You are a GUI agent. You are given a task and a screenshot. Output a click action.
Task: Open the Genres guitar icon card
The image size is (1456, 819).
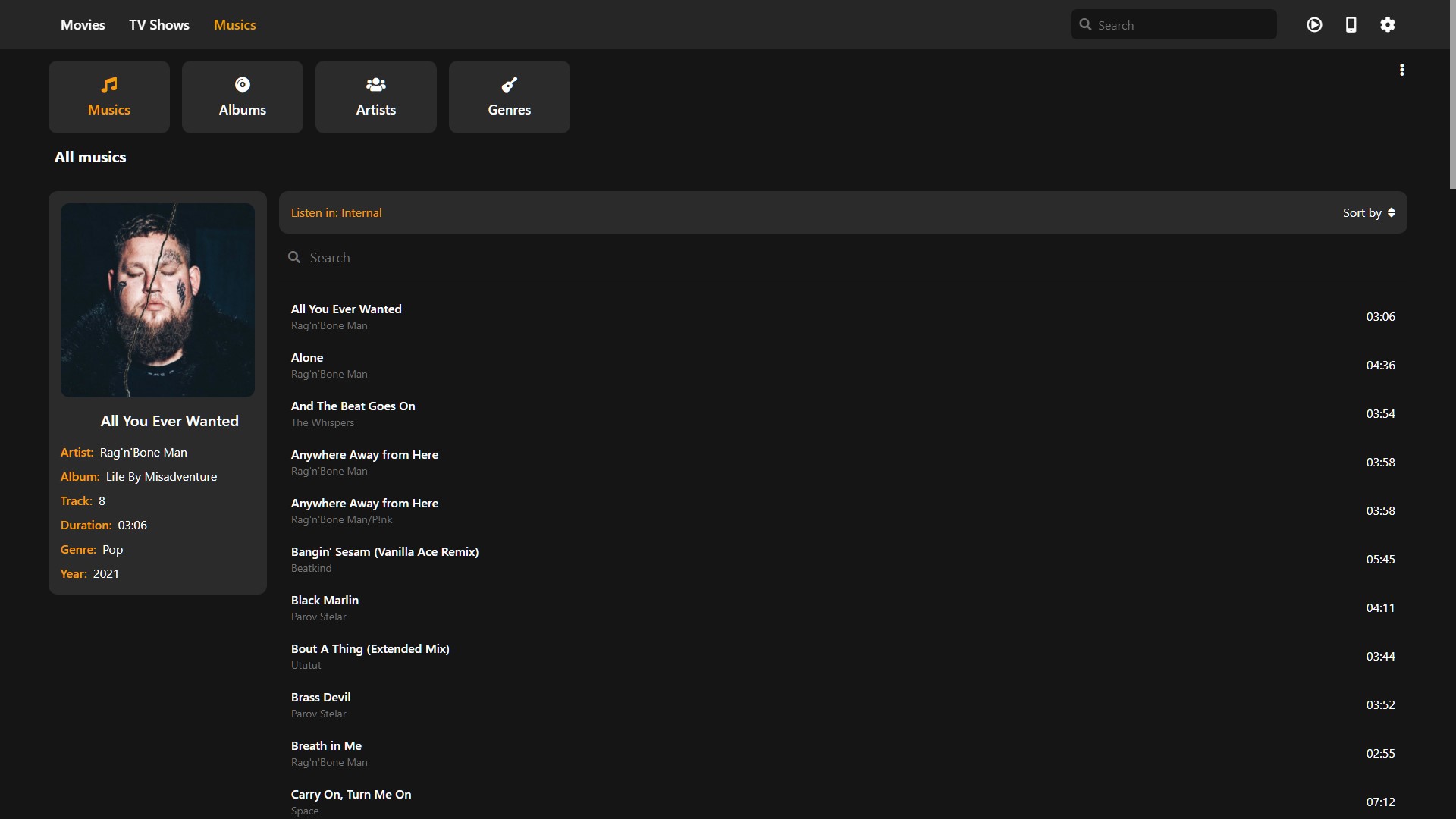pos(510,97)
